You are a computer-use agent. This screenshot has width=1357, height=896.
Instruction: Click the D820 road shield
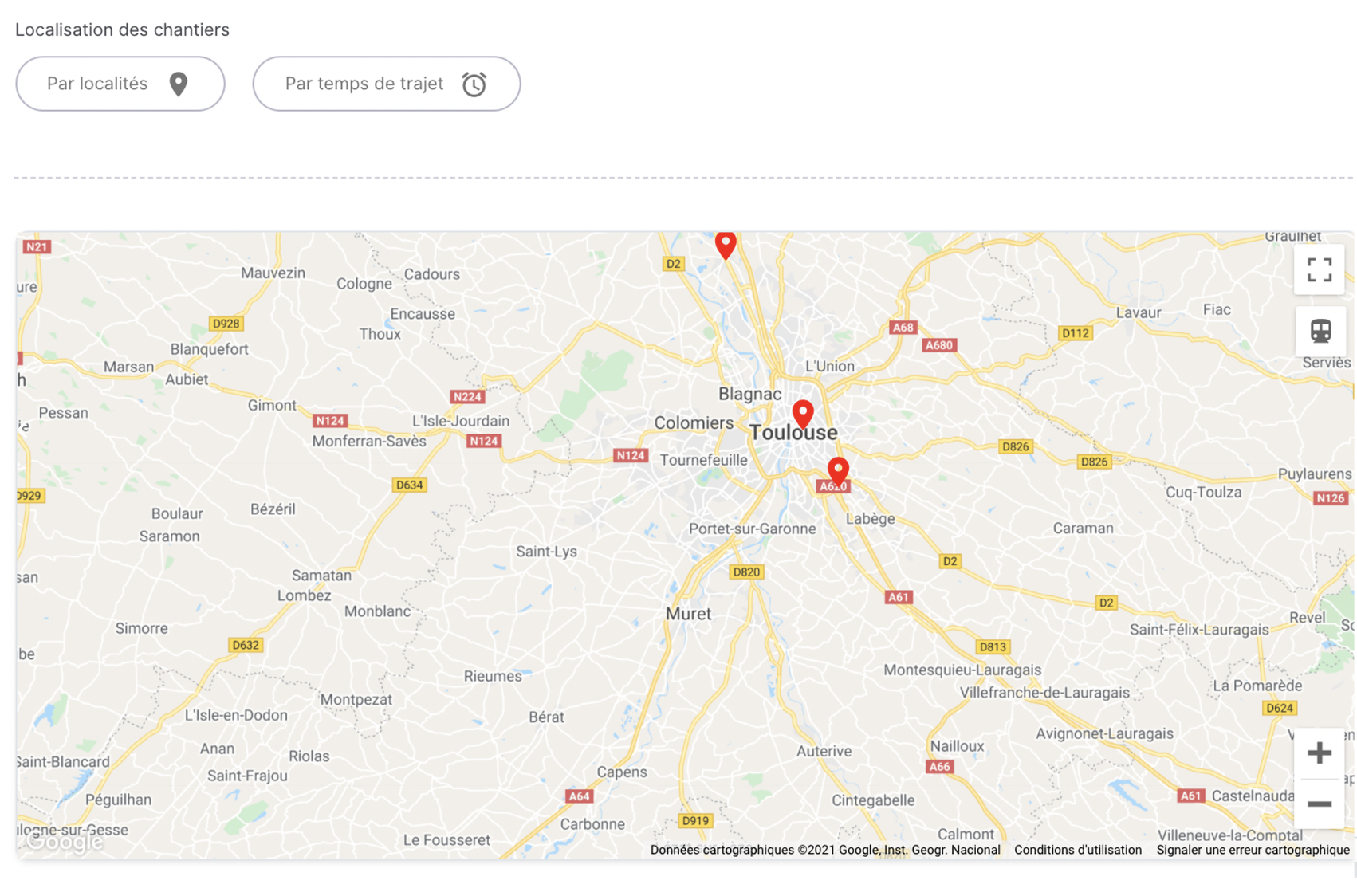[x=747, y=572]
